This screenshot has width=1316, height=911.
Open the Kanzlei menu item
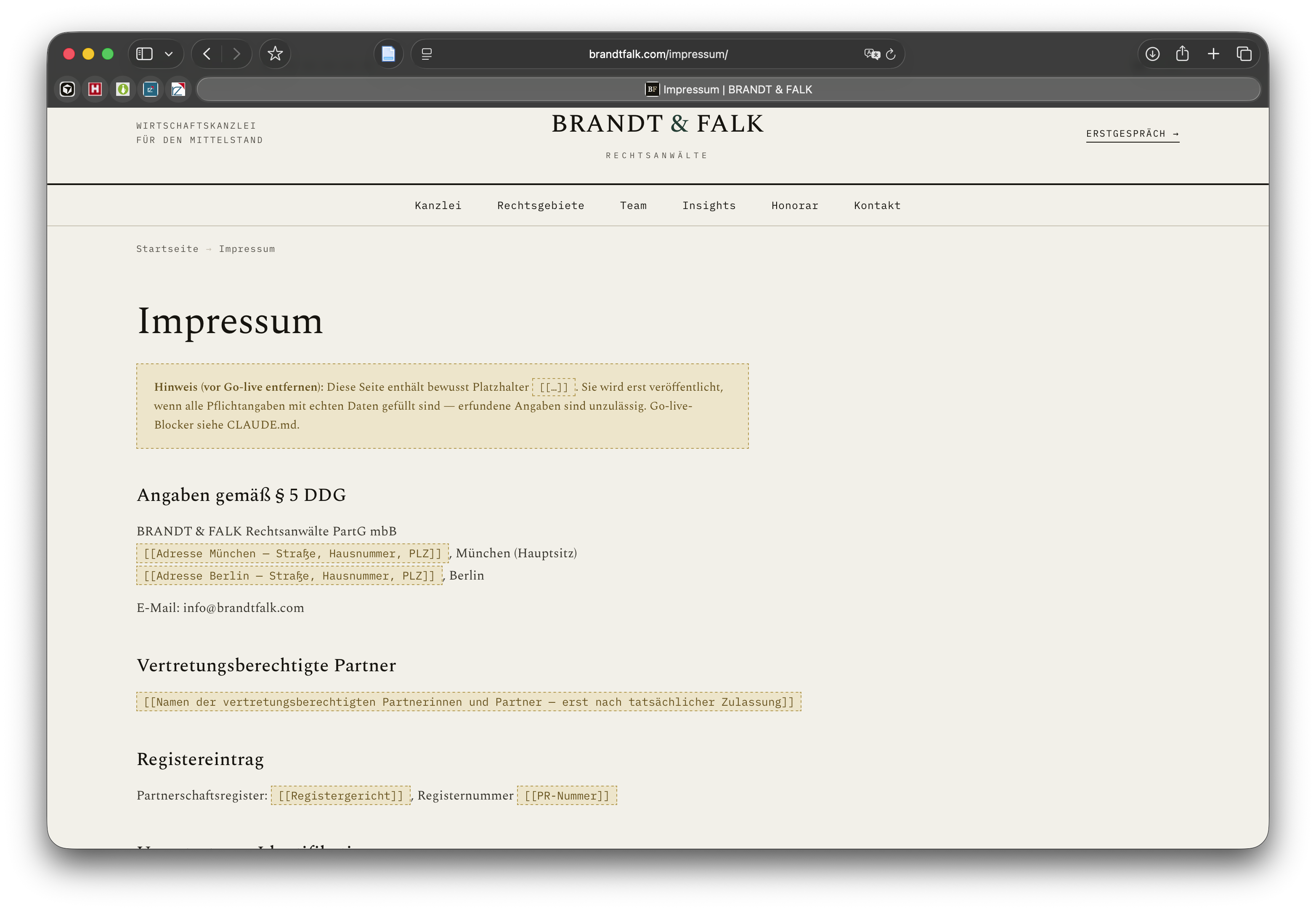(438, 206)
